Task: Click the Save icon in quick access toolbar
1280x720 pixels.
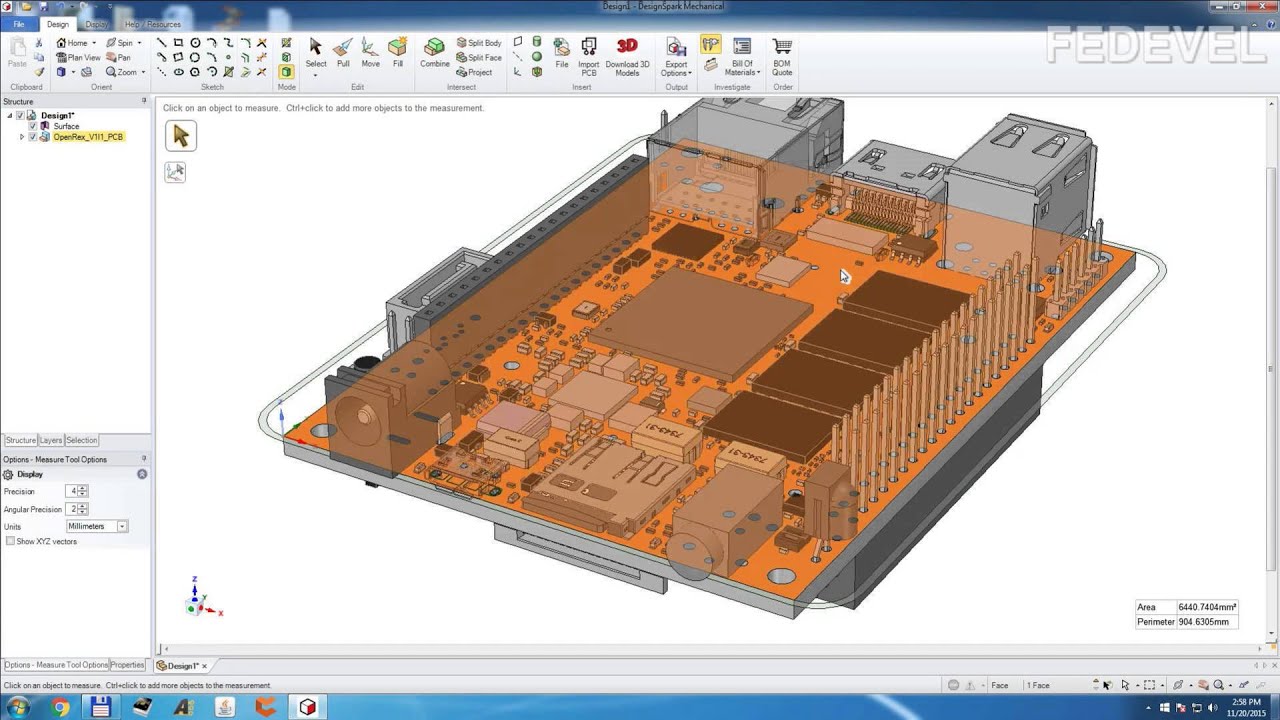Action: click(x=43, y=6)
